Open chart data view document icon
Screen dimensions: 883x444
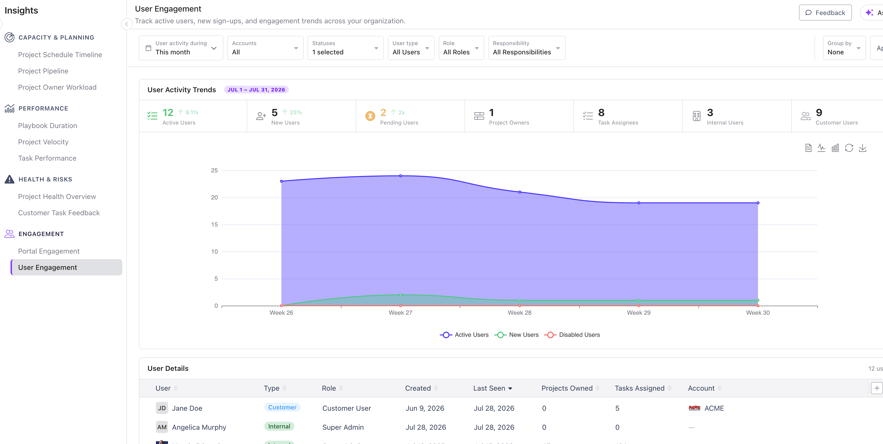pos(808,148)
